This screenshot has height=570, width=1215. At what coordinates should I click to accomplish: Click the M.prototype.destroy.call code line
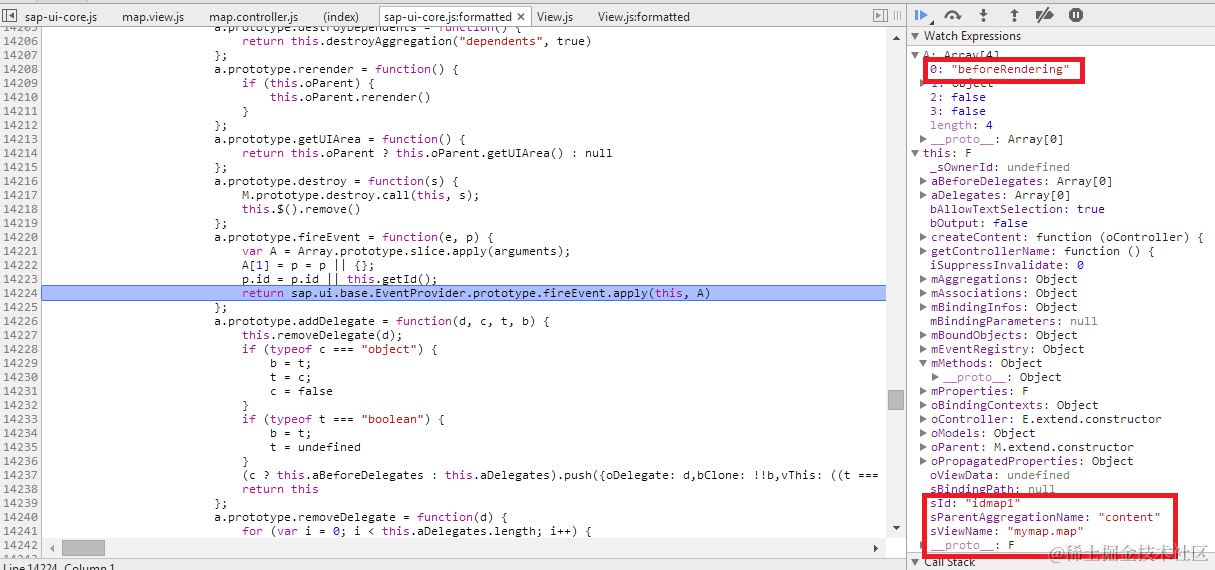tap(360, 195)
